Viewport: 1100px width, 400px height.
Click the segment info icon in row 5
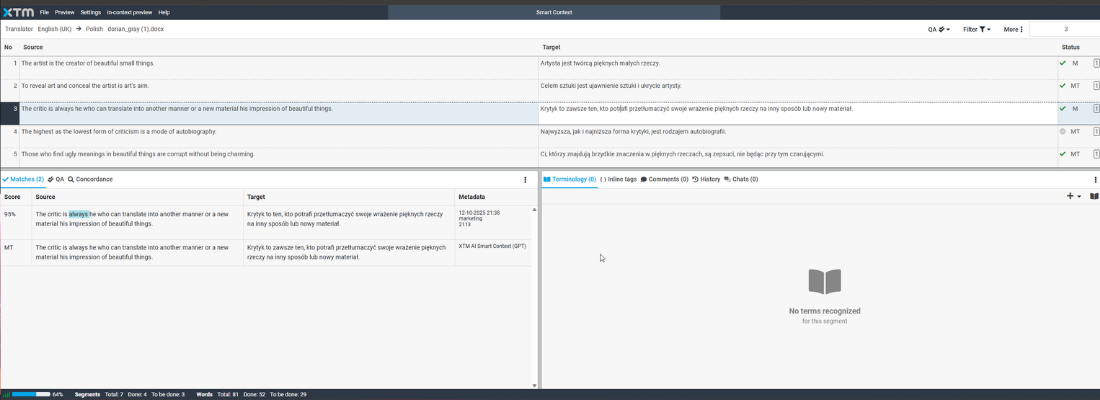[x=1096, y=154]
